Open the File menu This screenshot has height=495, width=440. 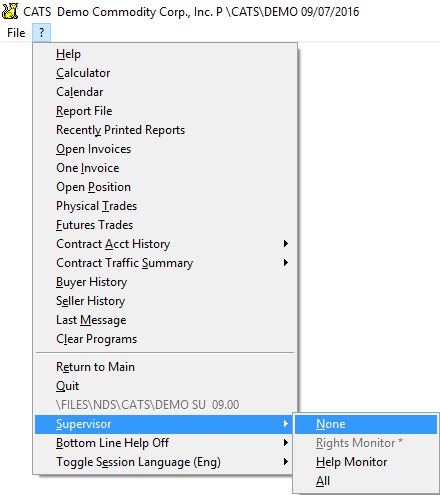[16, 33]
